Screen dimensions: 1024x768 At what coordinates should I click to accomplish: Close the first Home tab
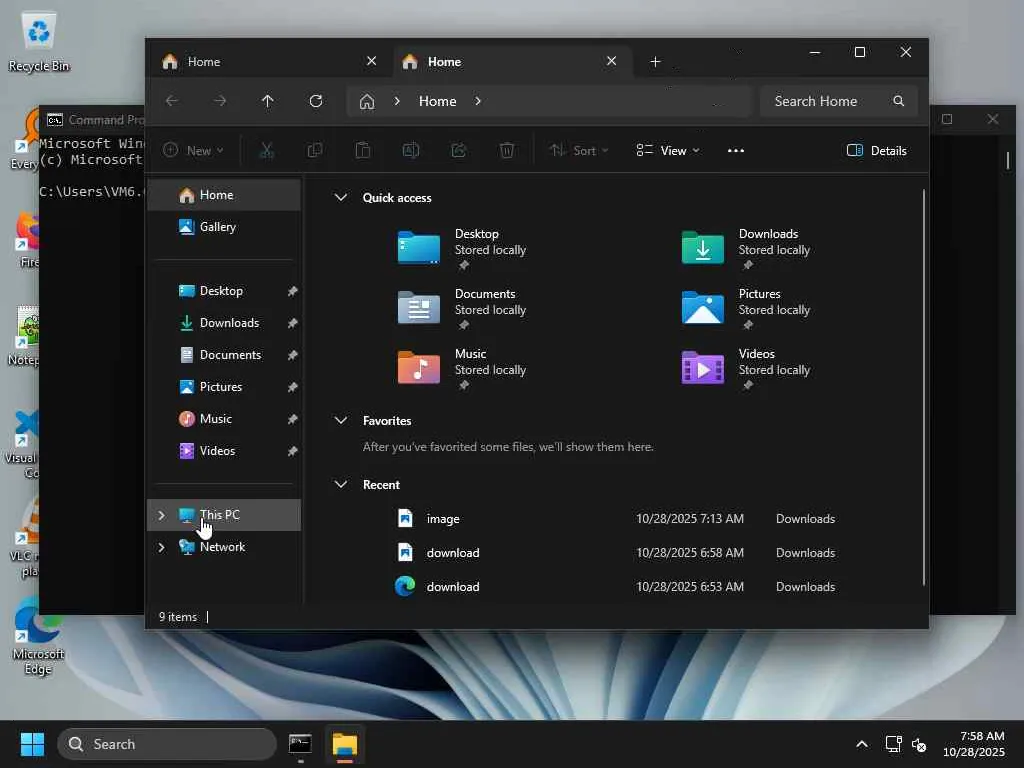coord(372,61)
